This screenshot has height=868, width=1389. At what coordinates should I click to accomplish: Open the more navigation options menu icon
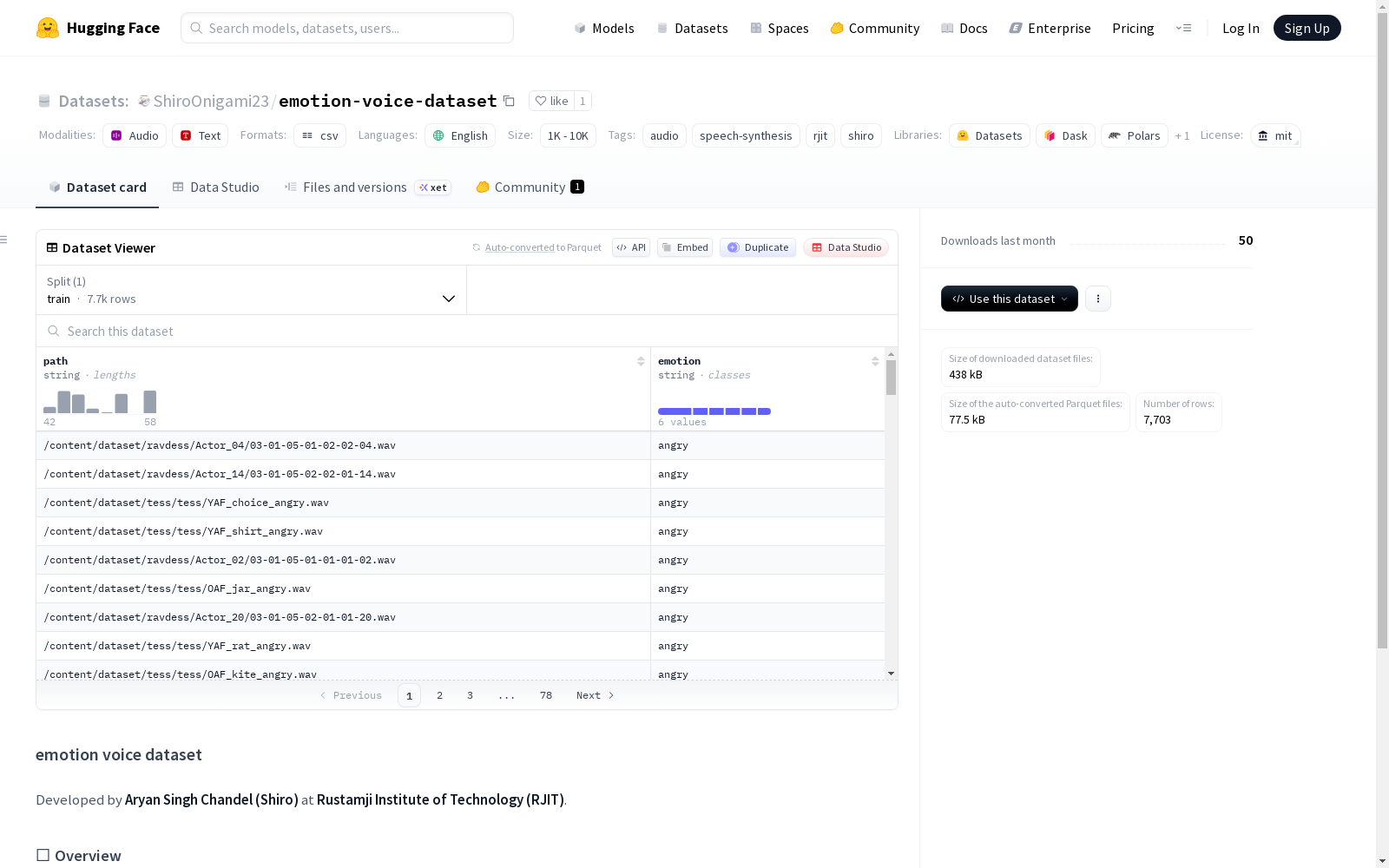point(1183,28)
